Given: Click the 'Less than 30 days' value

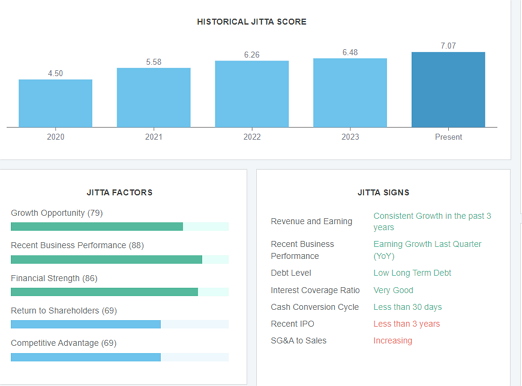Looking at the screenshot, I should 407,307.
